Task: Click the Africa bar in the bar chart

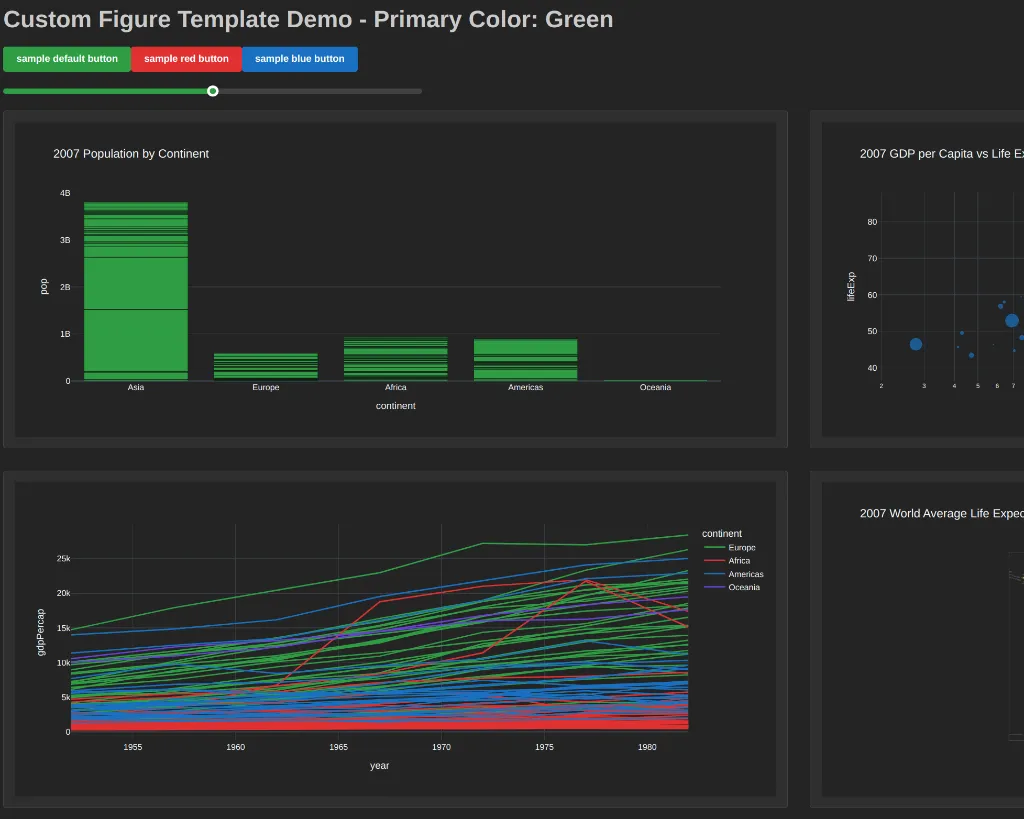Action: click(x=396, y=360)
